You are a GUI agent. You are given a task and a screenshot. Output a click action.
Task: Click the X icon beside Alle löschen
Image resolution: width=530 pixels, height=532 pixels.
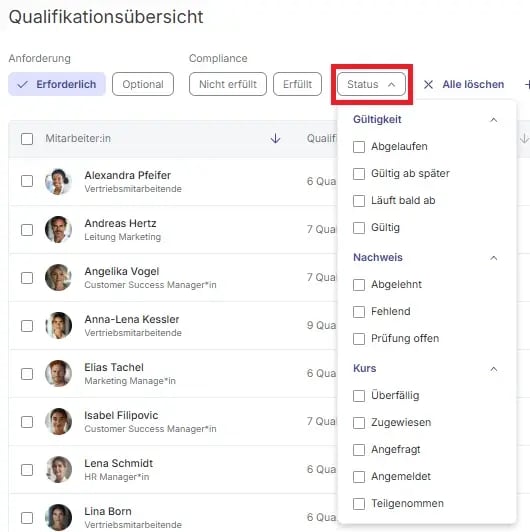(x=428, y=84)
